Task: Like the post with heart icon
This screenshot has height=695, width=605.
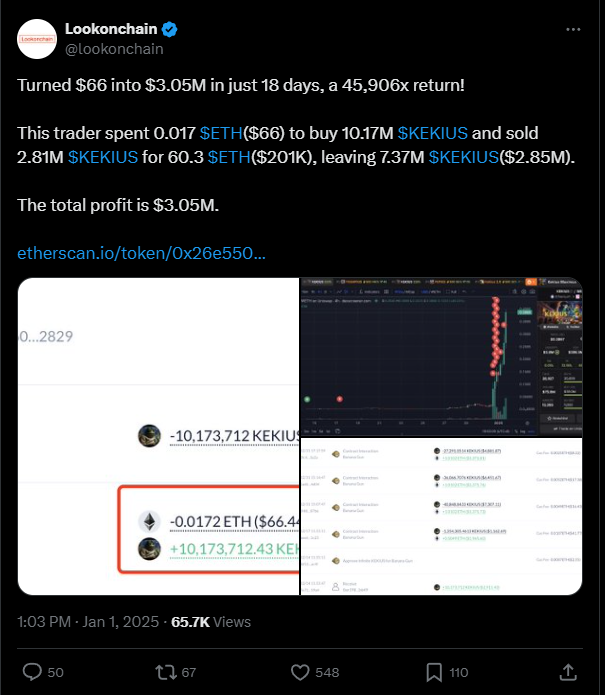Action: click(x=300, y=672)
